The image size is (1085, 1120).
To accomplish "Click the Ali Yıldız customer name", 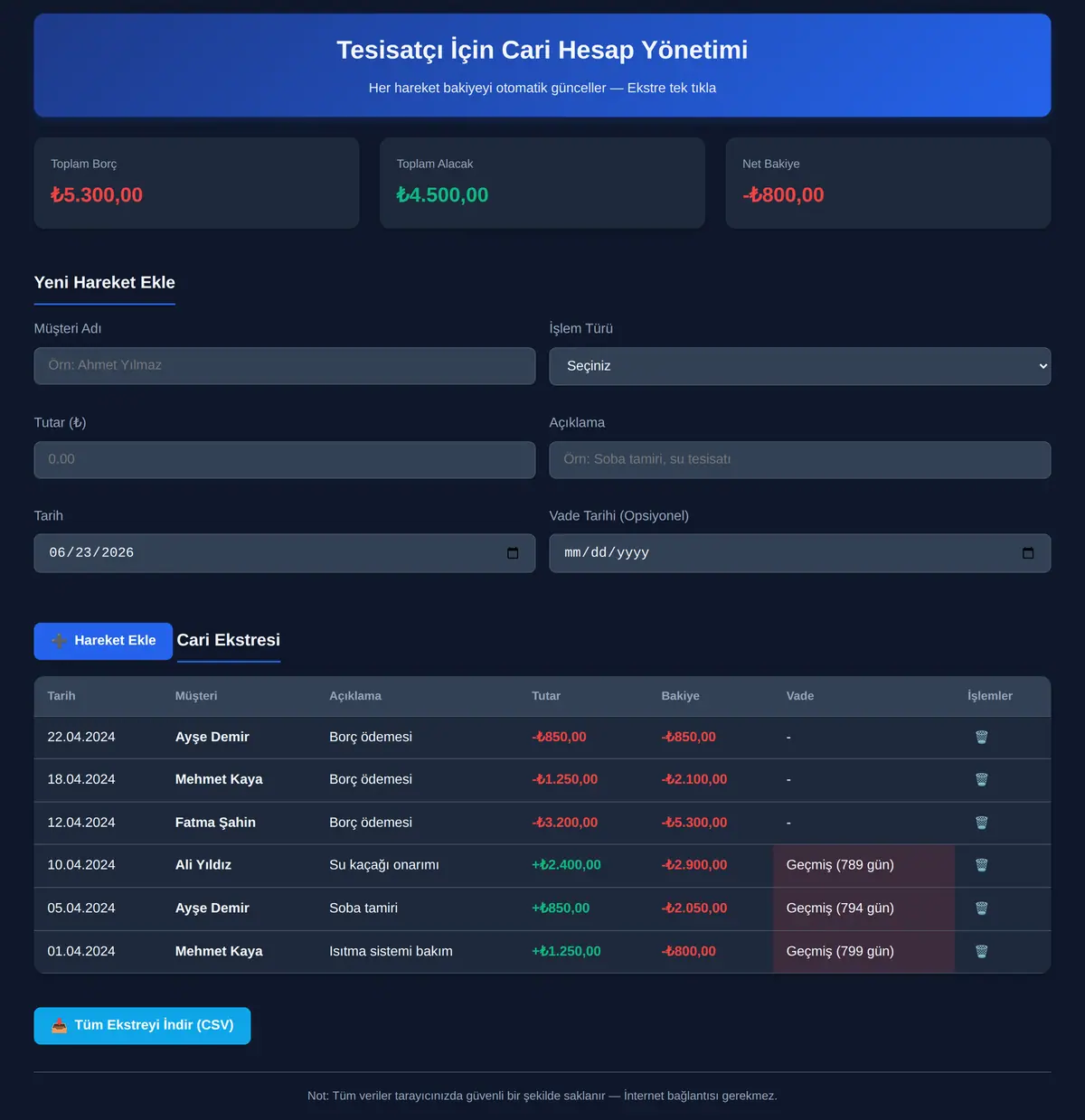I will coord(203,866).
